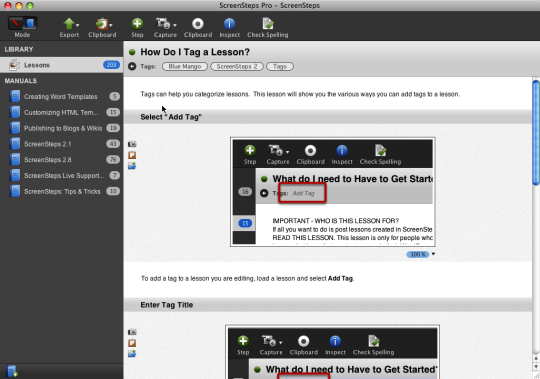540x379 pixels.
Task: Open the ScreenSteps: Tips & Tricks manual
Action: click(61, 191)
